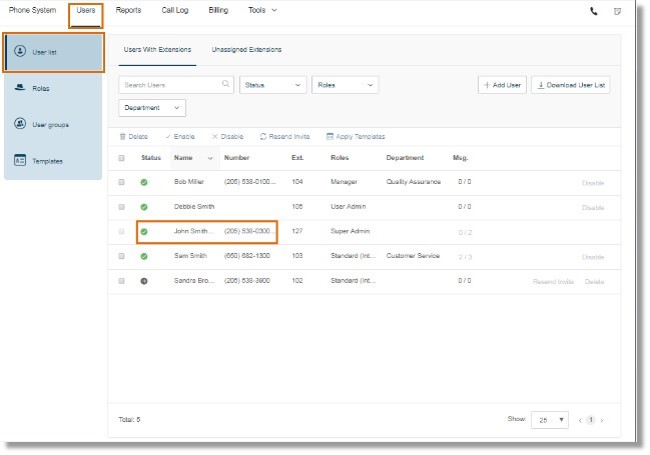The height and width of the screenshot is (455, 650).
Task: Click the green status icon for Debbie Smith
Action: (144, 207)
